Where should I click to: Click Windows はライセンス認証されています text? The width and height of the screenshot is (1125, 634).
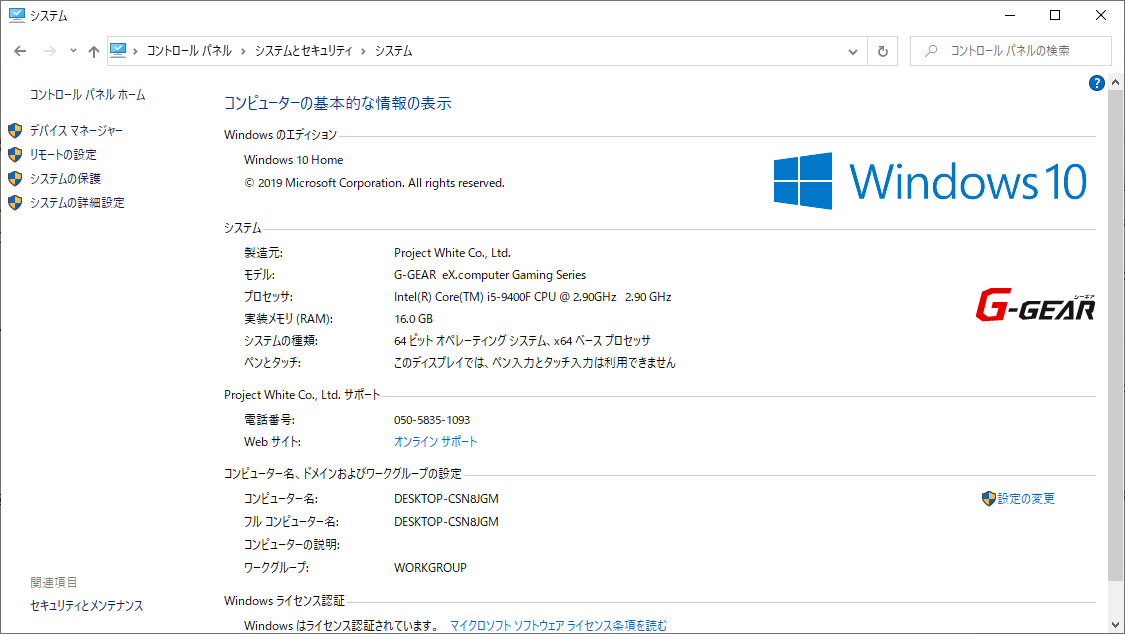[342, 625]
